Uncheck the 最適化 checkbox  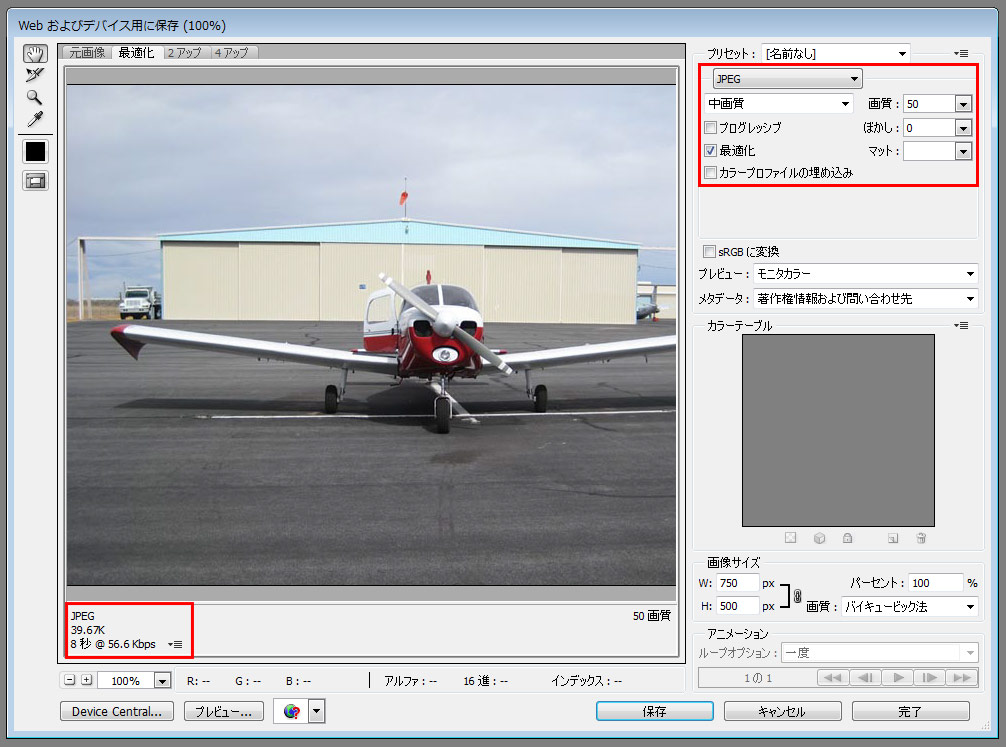click(x=711, y=151)
